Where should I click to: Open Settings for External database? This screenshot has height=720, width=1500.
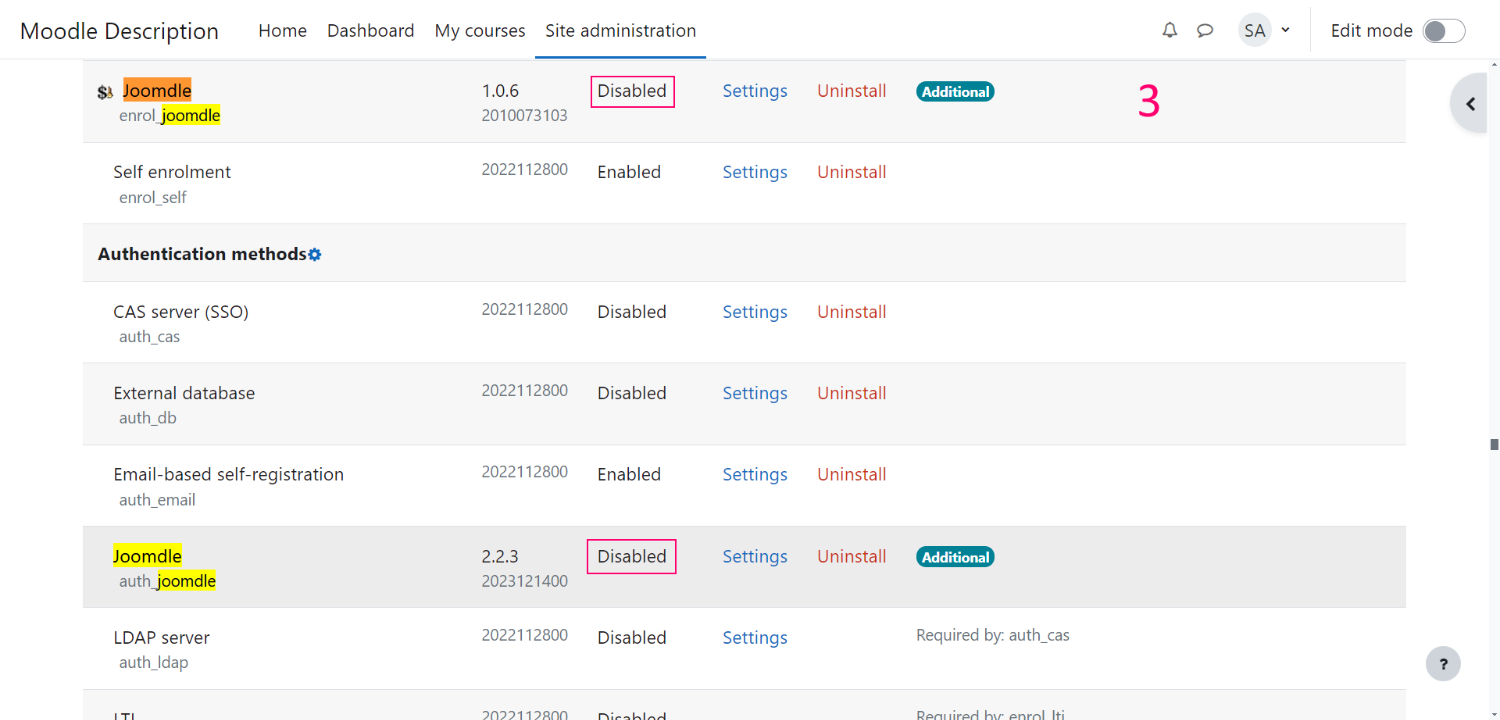(755, 393)
